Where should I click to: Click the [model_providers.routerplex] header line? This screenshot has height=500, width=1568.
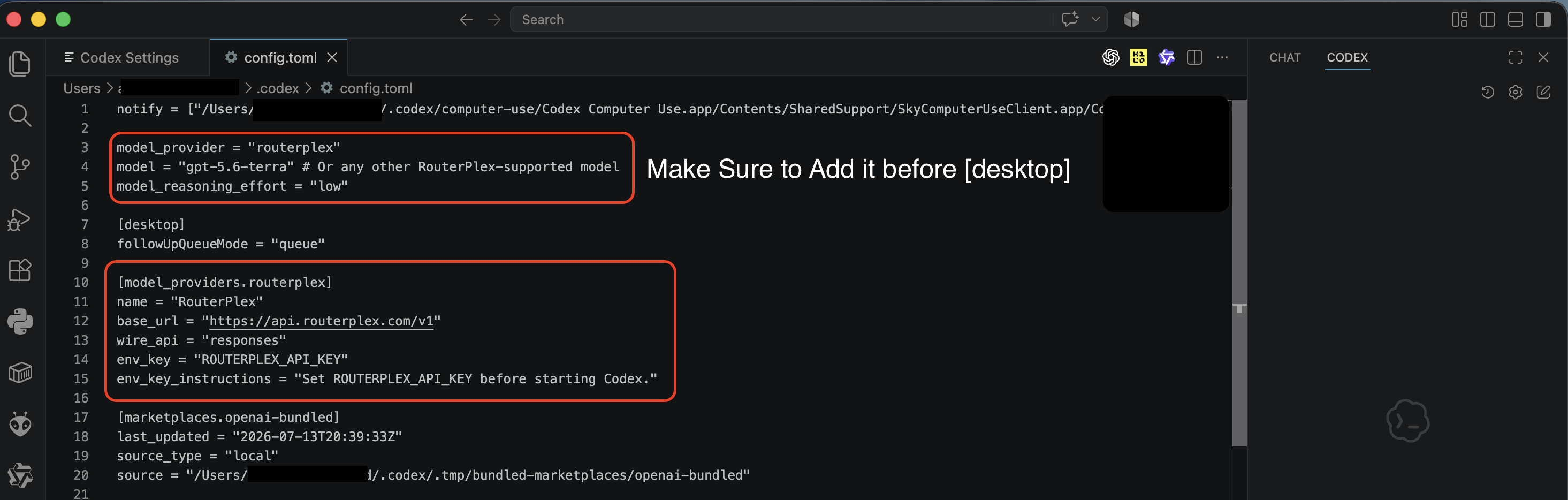[x=225, y=283]
